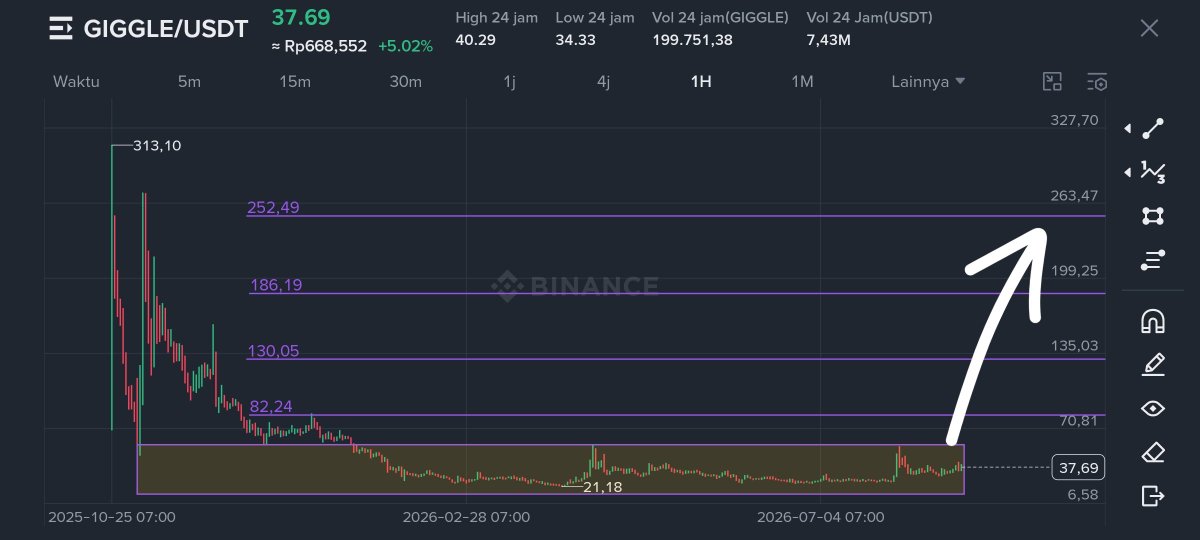Switch chart layout via landscape icon
This screenshot has width=1200, height=540.
1052,82
